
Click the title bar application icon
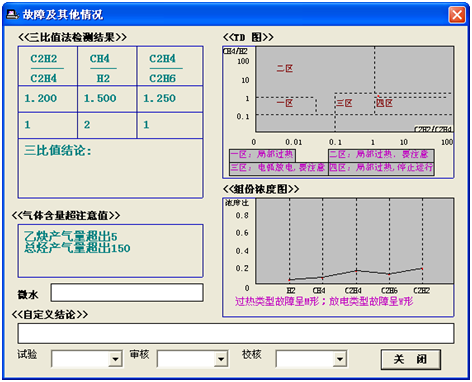click(12, 14)
